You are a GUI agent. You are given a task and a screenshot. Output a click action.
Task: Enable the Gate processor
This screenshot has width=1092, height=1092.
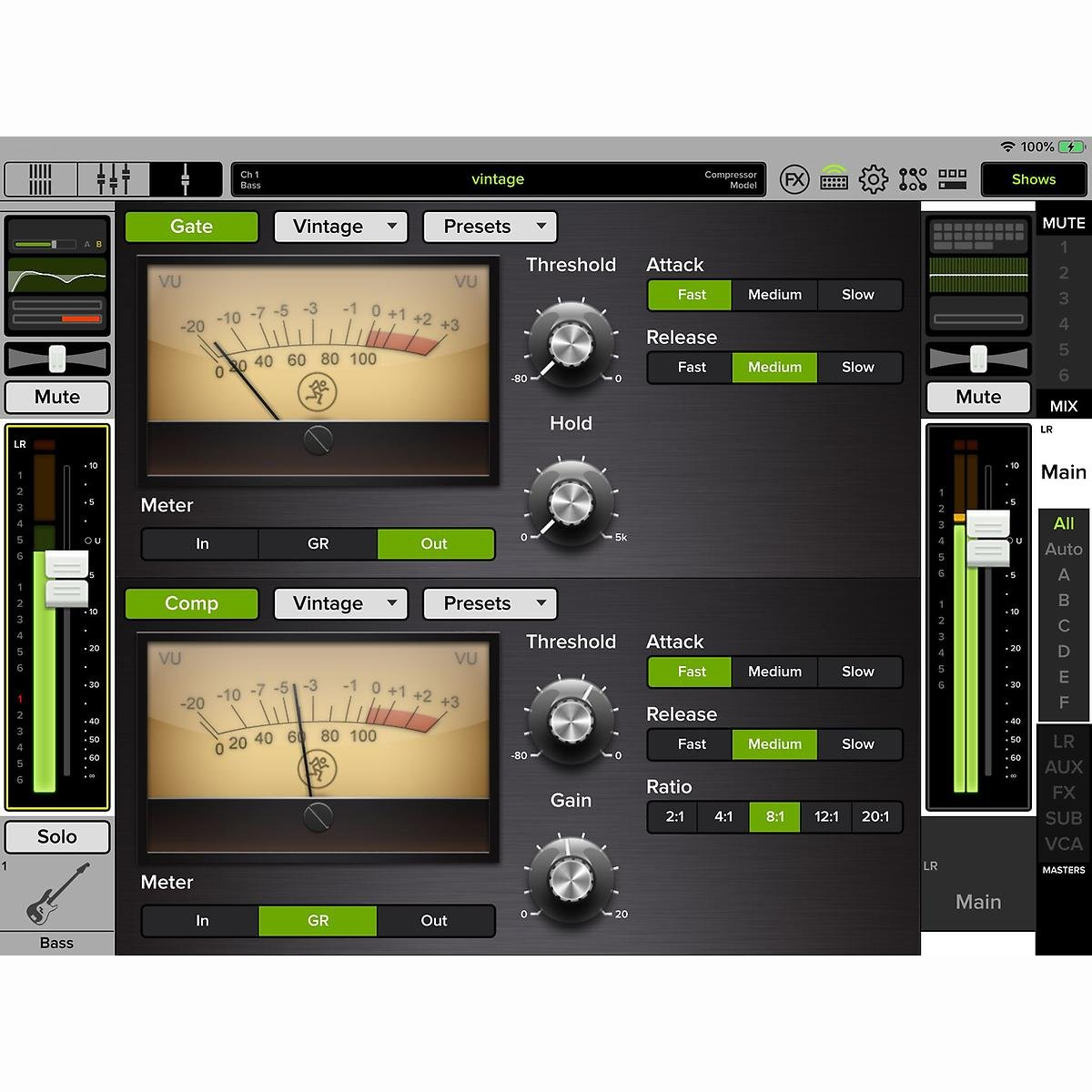[191, 227]
